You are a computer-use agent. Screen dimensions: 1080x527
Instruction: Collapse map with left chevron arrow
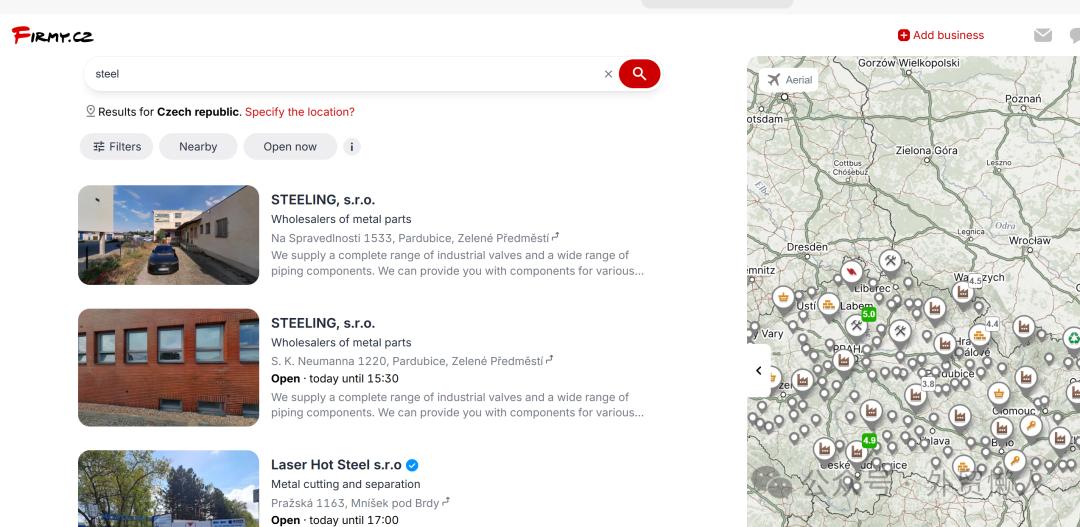(758, 371)
